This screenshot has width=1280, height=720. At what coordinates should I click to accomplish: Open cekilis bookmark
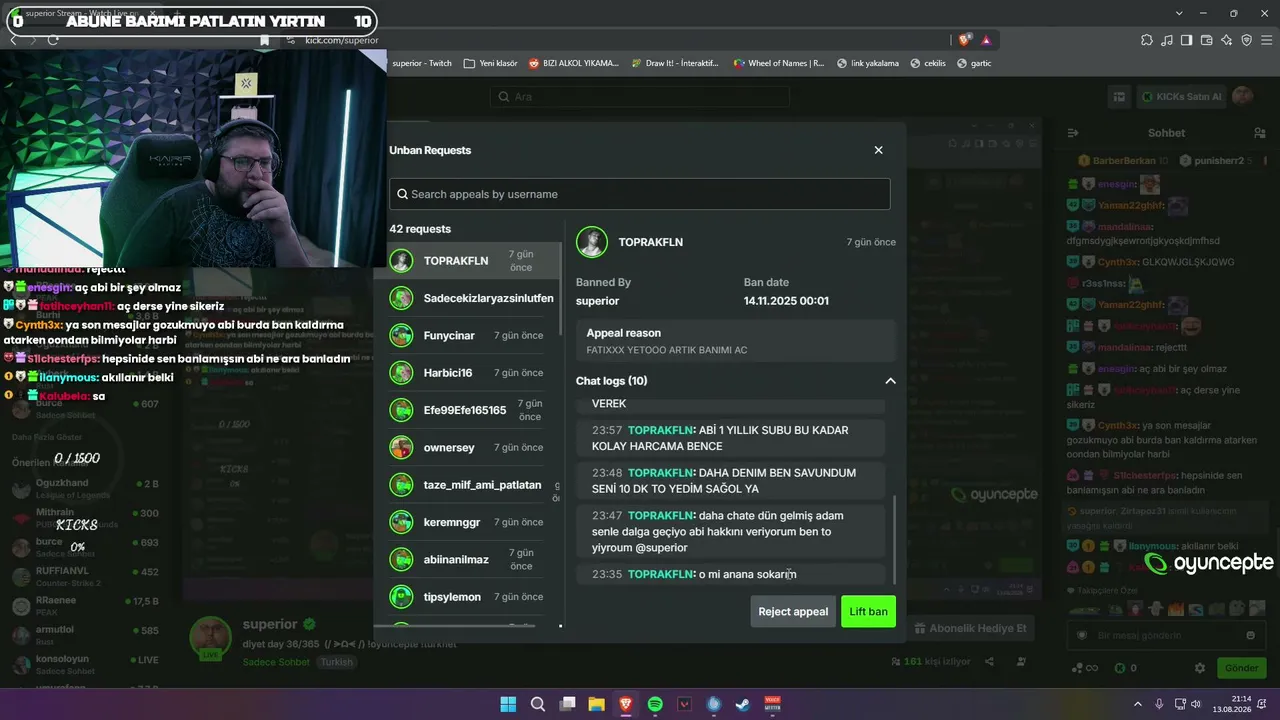point(928,63)
